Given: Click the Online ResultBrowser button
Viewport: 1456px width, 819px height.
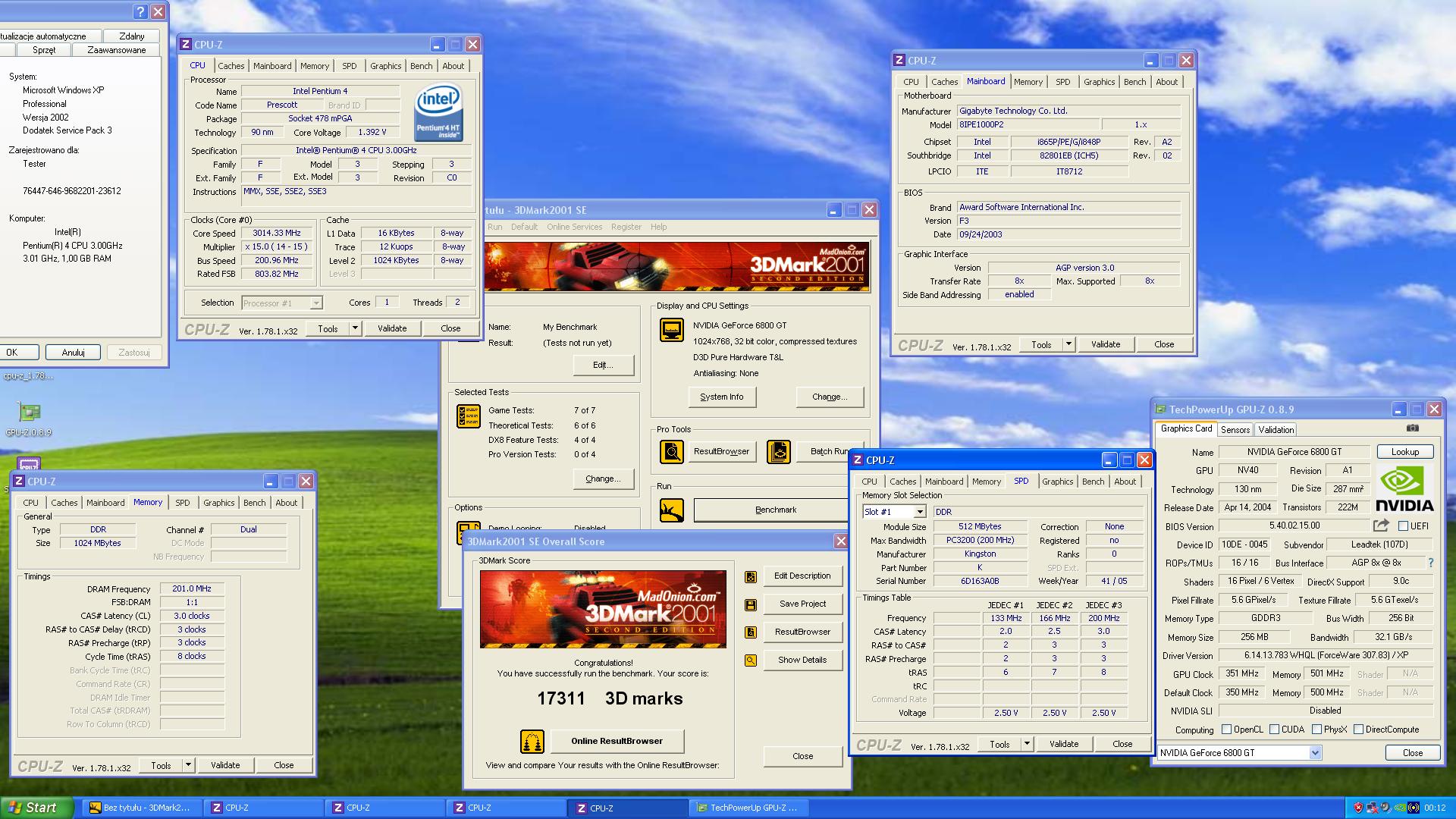Looking at the screenshot, I should pyautogui.click(x=617, y=741).
